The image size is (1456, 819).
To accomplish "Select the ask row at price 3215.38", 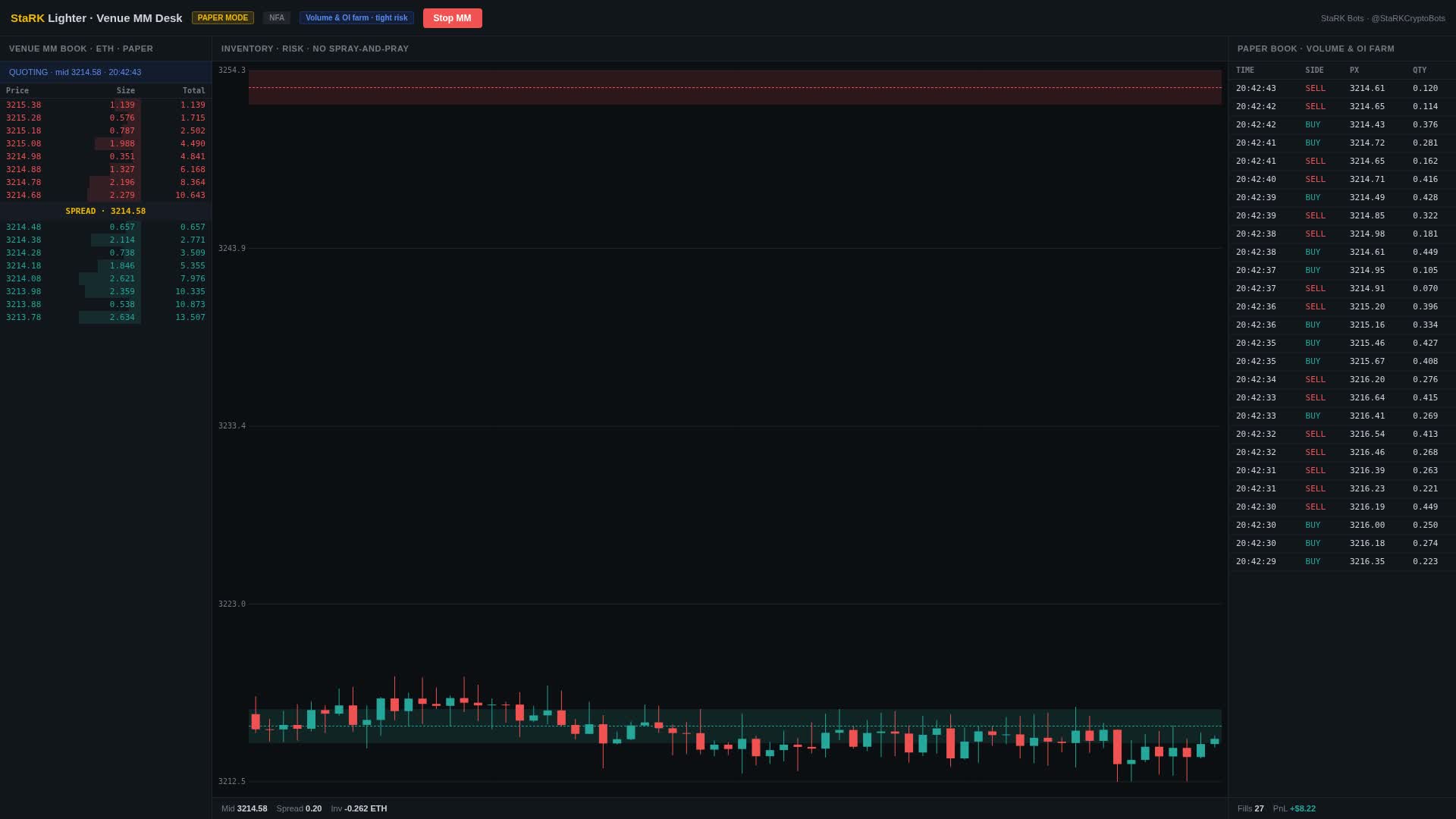I will [x=105, y=105].
